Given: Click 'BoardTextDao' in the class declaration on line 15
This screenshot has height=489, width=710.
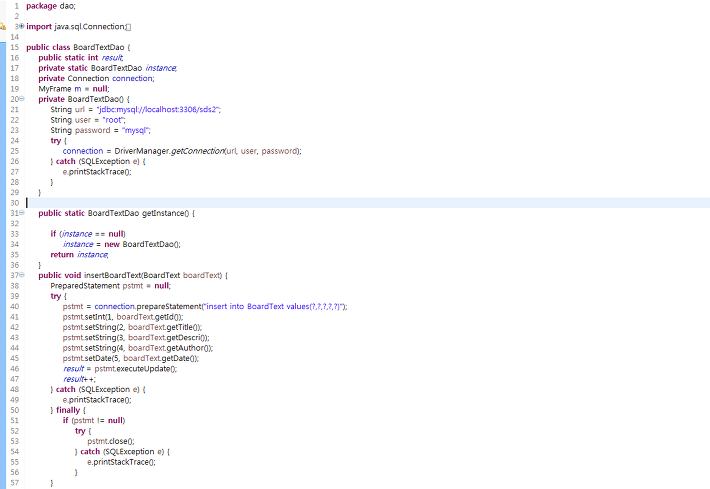Looking at the screenshot, I should point(99,47).
